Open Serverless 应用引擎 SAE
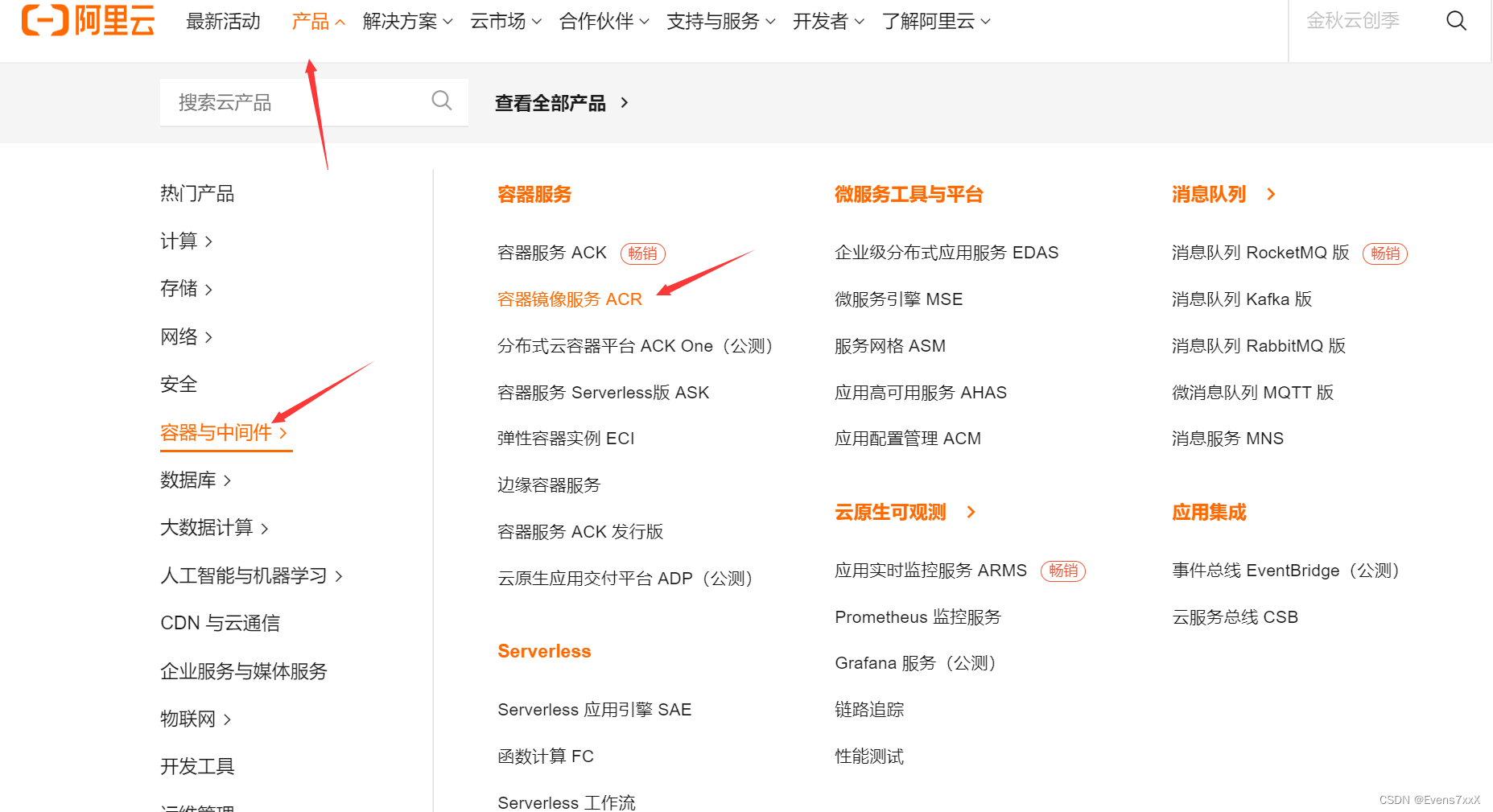The height and width of the screenshot is (812, 1493). pyautogui.click(x=595, y=710)
